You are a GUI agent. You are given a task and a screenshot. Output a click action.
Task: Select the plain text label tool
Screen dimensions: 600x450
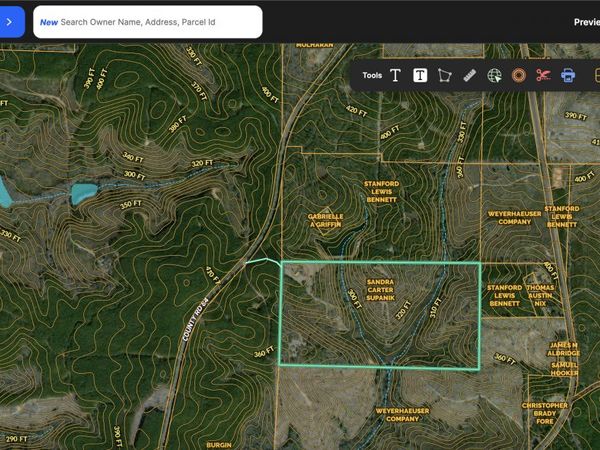click(x=395, y=75)
